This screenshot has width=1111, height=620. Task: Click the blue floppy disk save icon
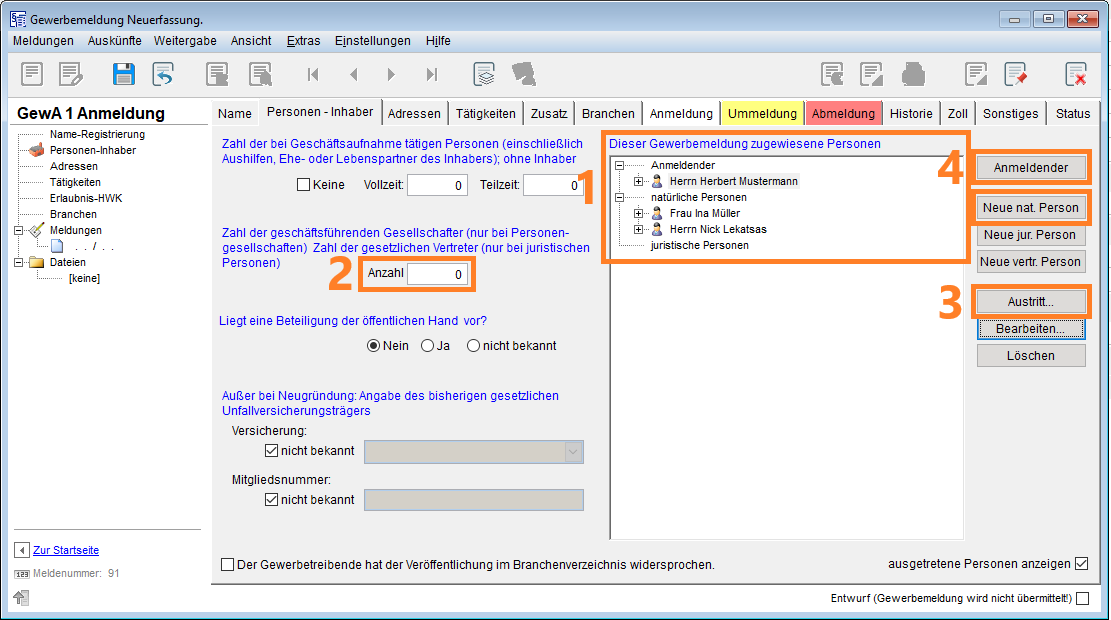click(x=124, y=74)
